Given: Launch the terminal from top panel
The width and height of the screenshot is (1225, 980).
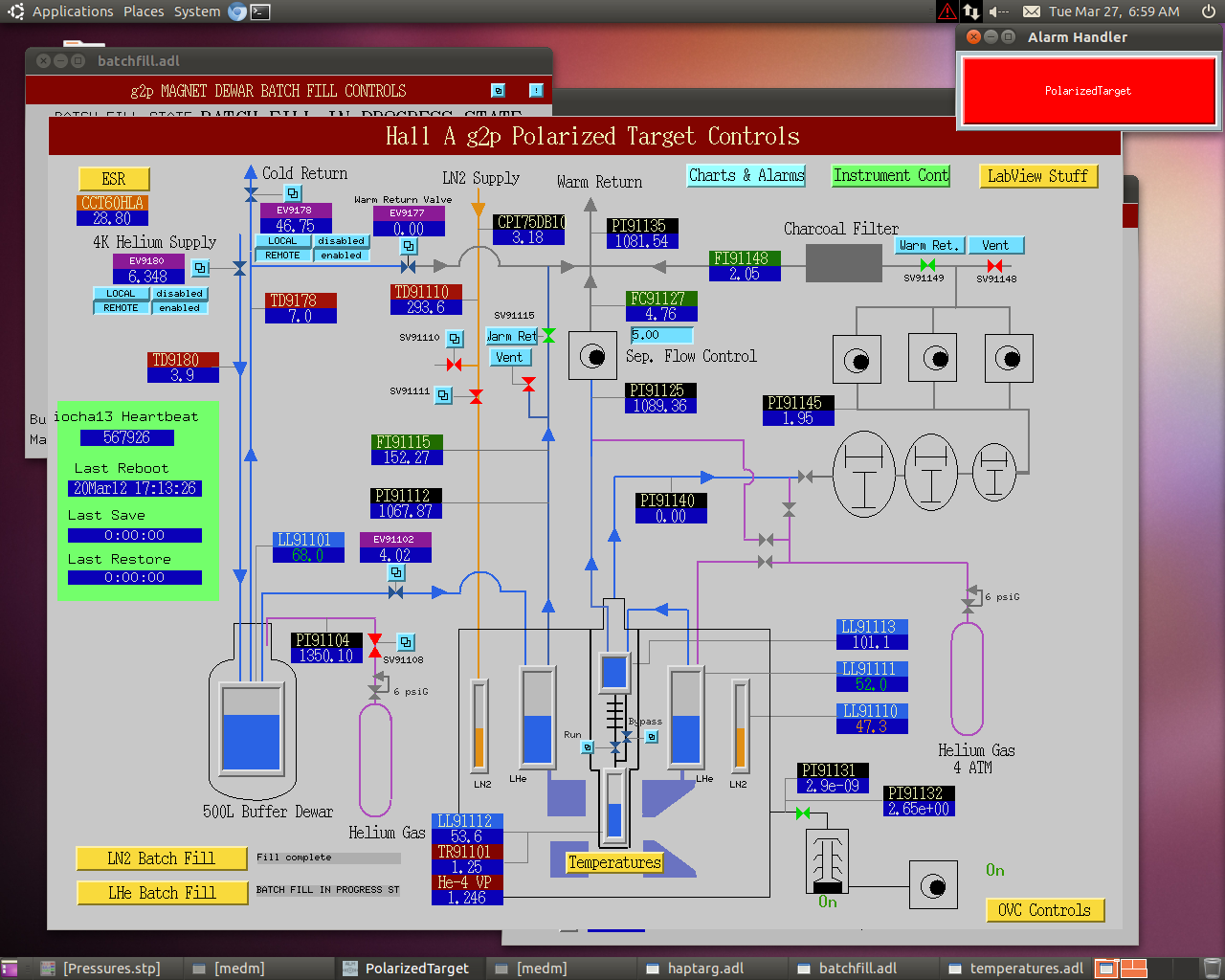Looking at the screenshot, I should [x=259, y=11].
